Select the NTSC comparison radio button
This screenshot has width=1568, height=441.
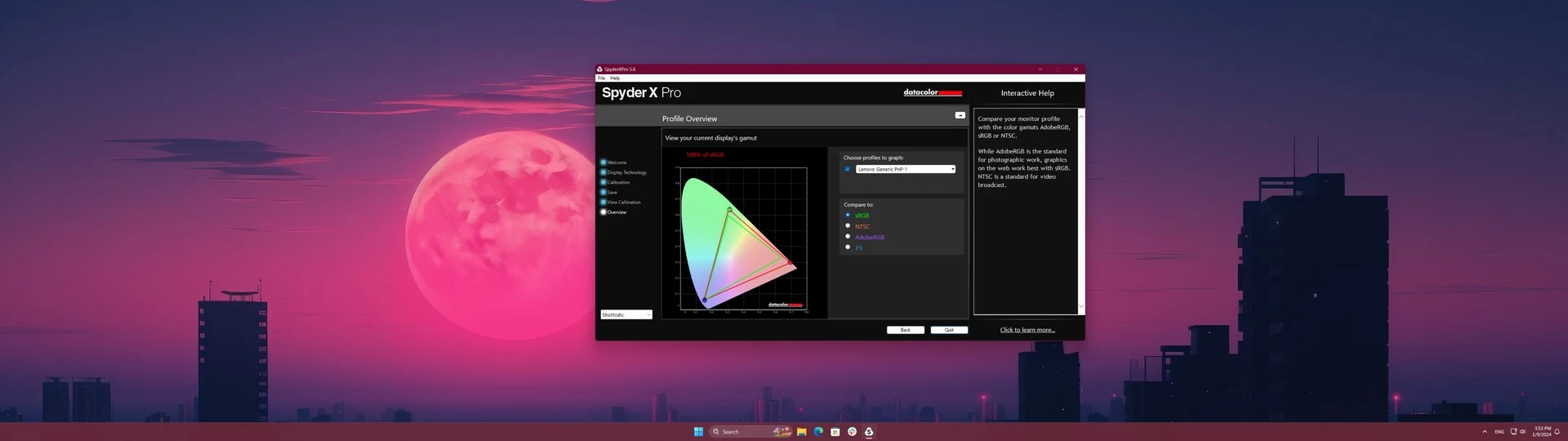pyautogui.click(x=848, y=226)
